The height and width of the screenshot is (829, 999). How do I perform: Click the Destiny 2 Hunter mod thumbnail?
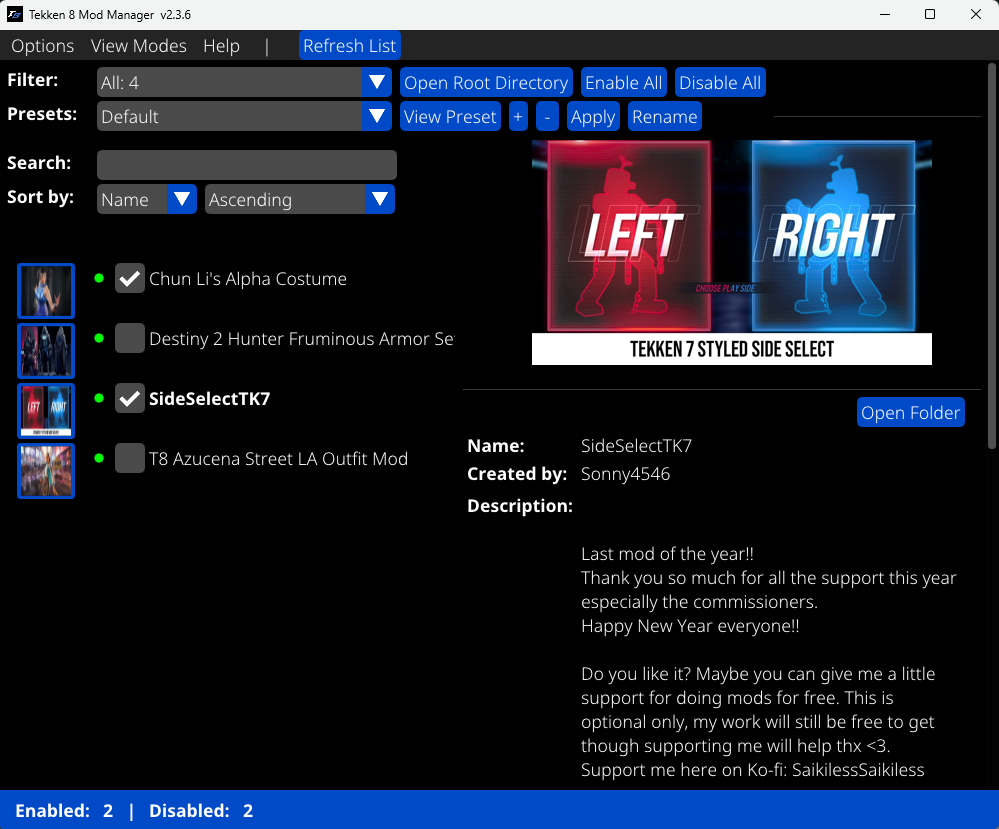pyautogui.click(x=46, y=350)
